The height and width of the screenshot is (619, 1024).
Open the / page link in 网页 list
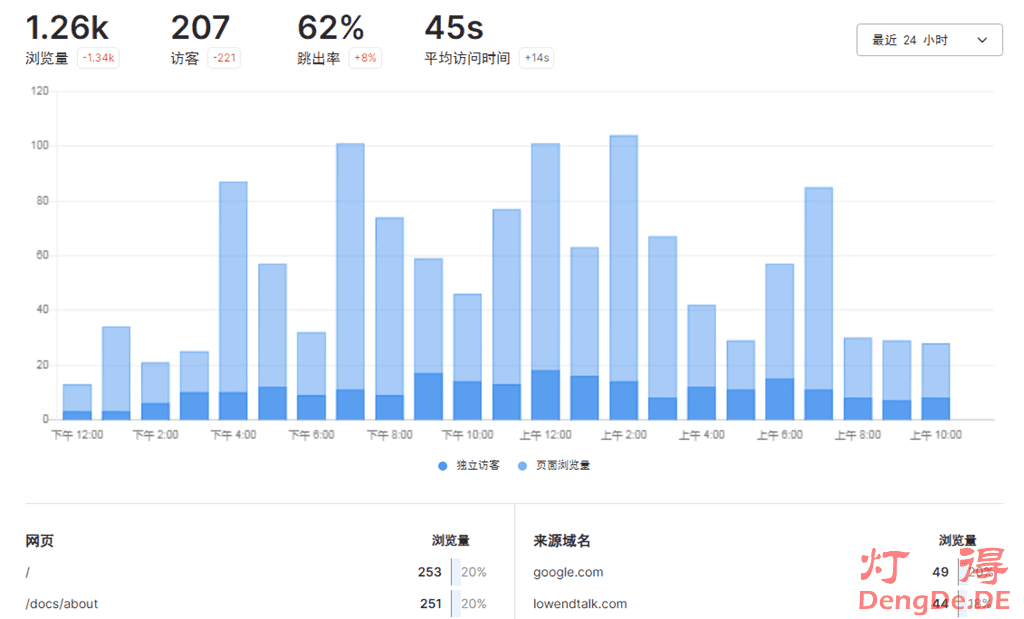click(28, 572)
